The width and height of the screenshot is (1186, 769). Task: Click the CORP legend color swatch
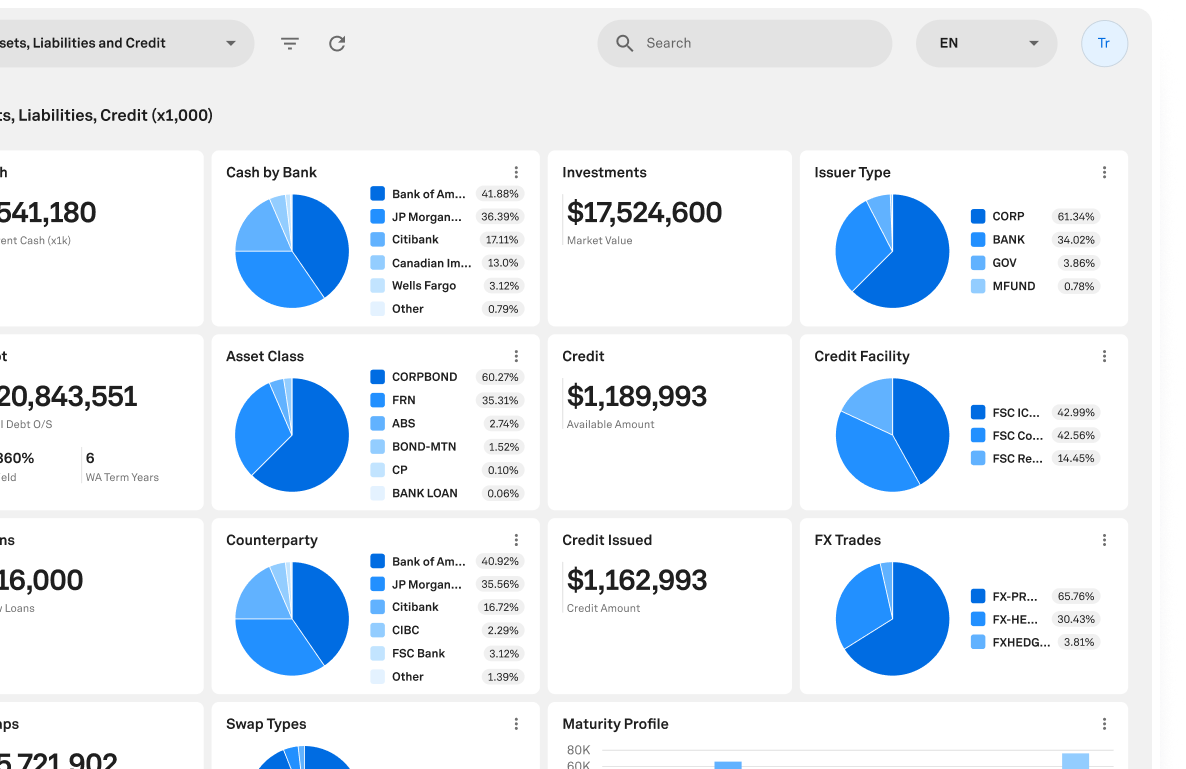[x=978, y=216]
